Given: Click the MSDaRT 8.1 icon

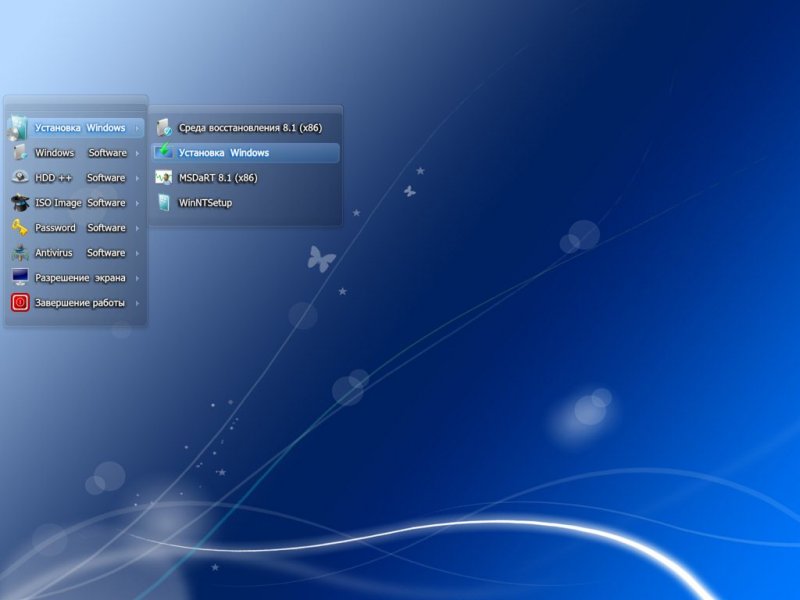Looking at the screenshot, I should pos(164,178).
